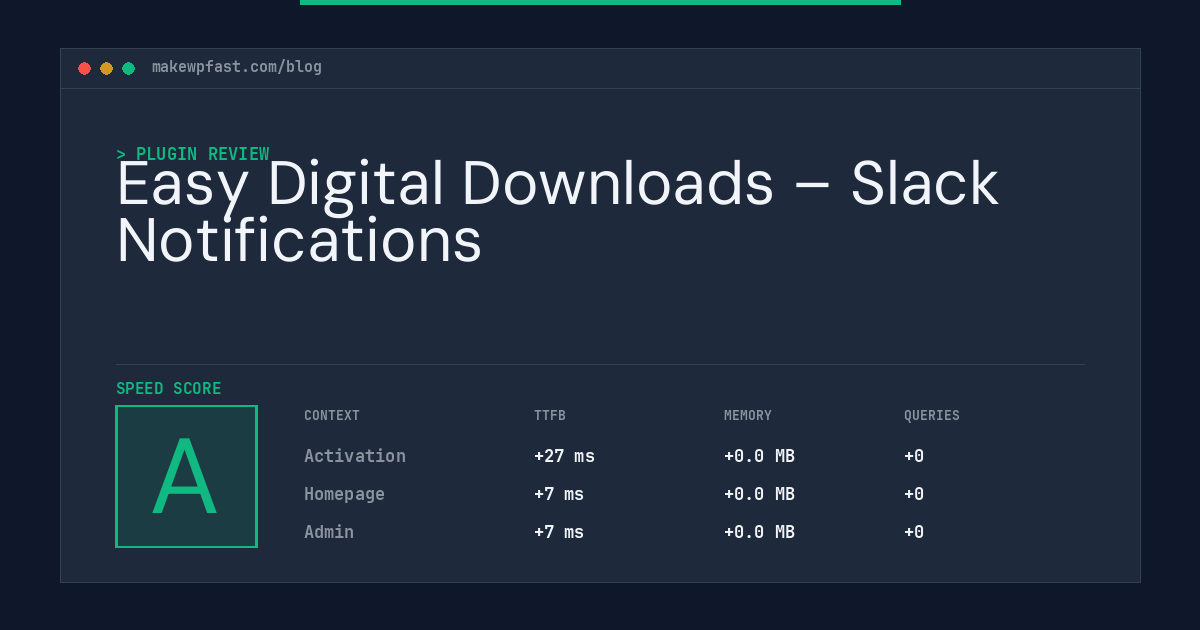Screen dimensions: 1200x630
Task: Click the TTFB column header
Action: [x=550, y=416]
